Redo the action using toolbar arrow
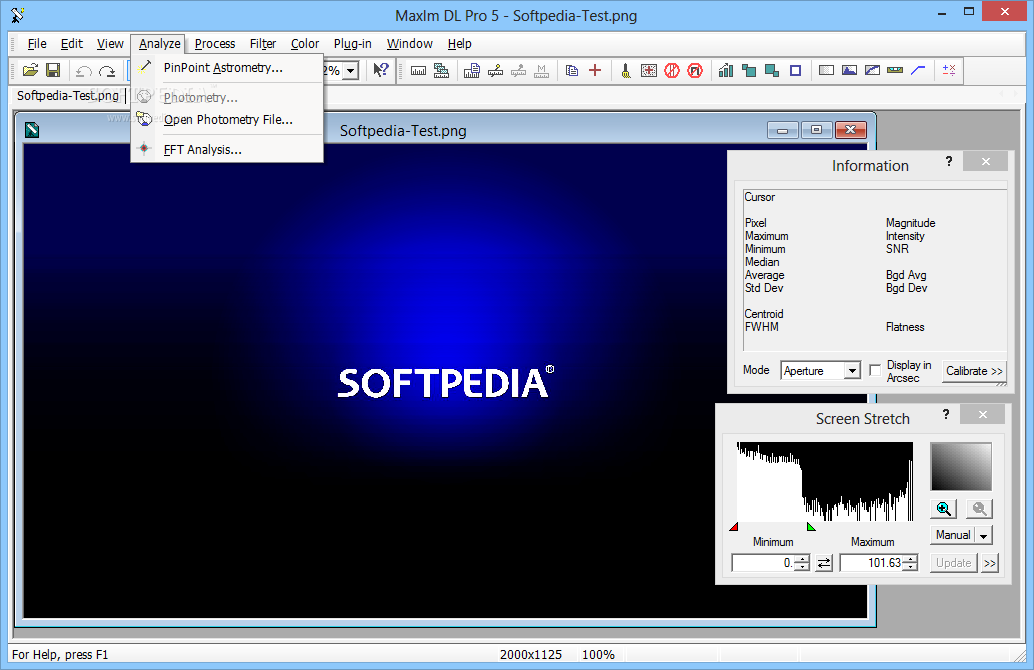 coord(107,71)
